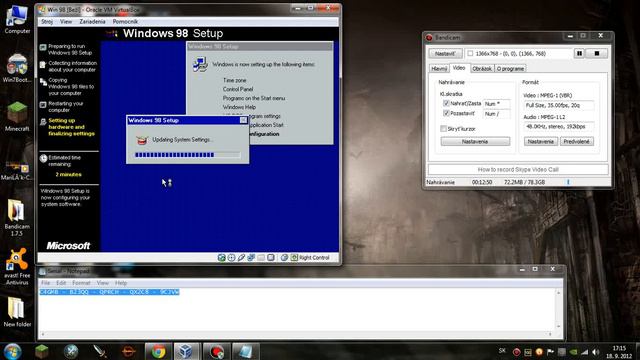The image size is (640, 360).
Task: Close the Updating System Settings dialog
Action: coord(243,120)
